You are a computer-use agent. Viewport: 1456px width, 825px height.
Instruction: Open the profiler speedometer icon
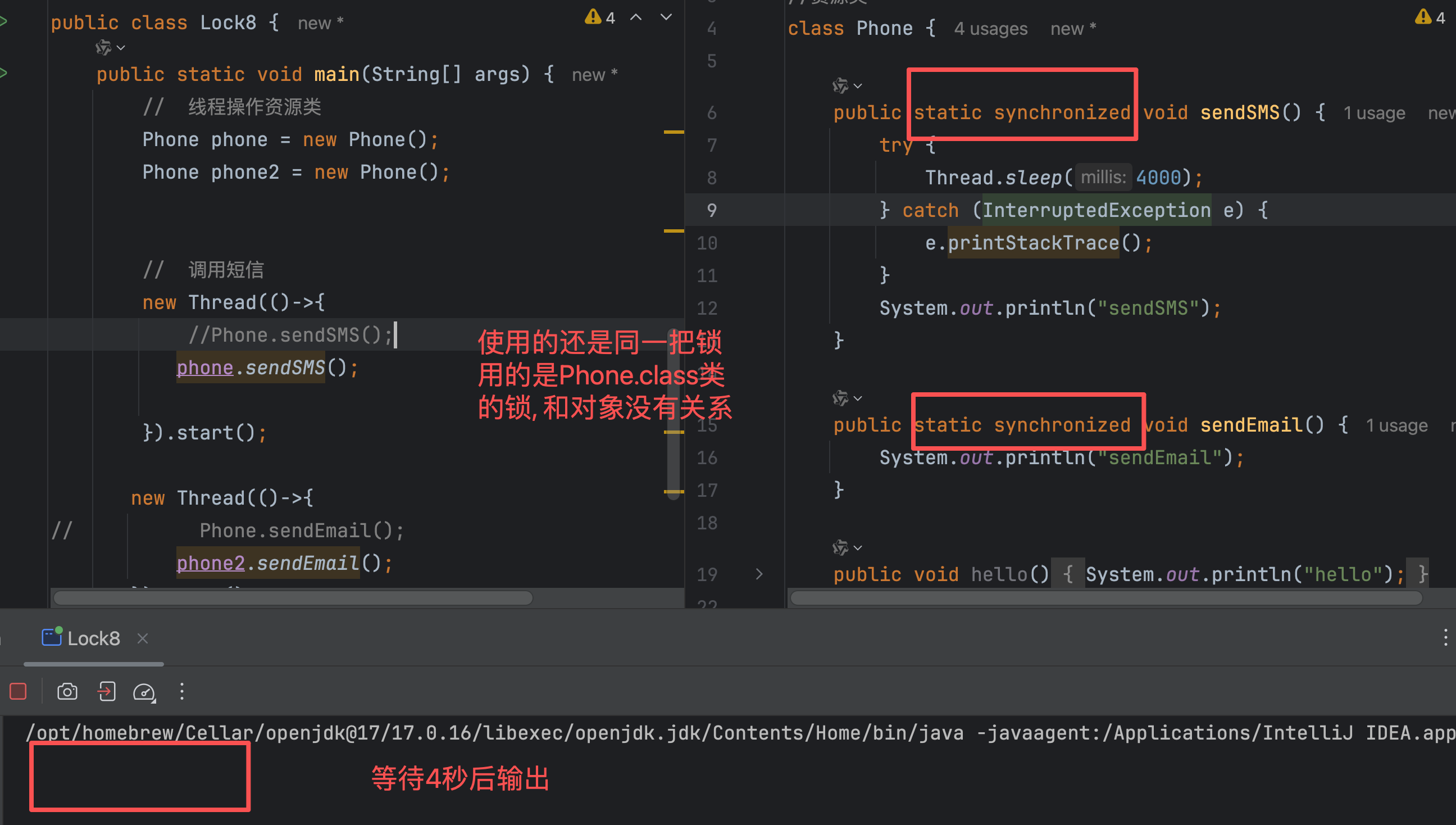click(144, 692)
